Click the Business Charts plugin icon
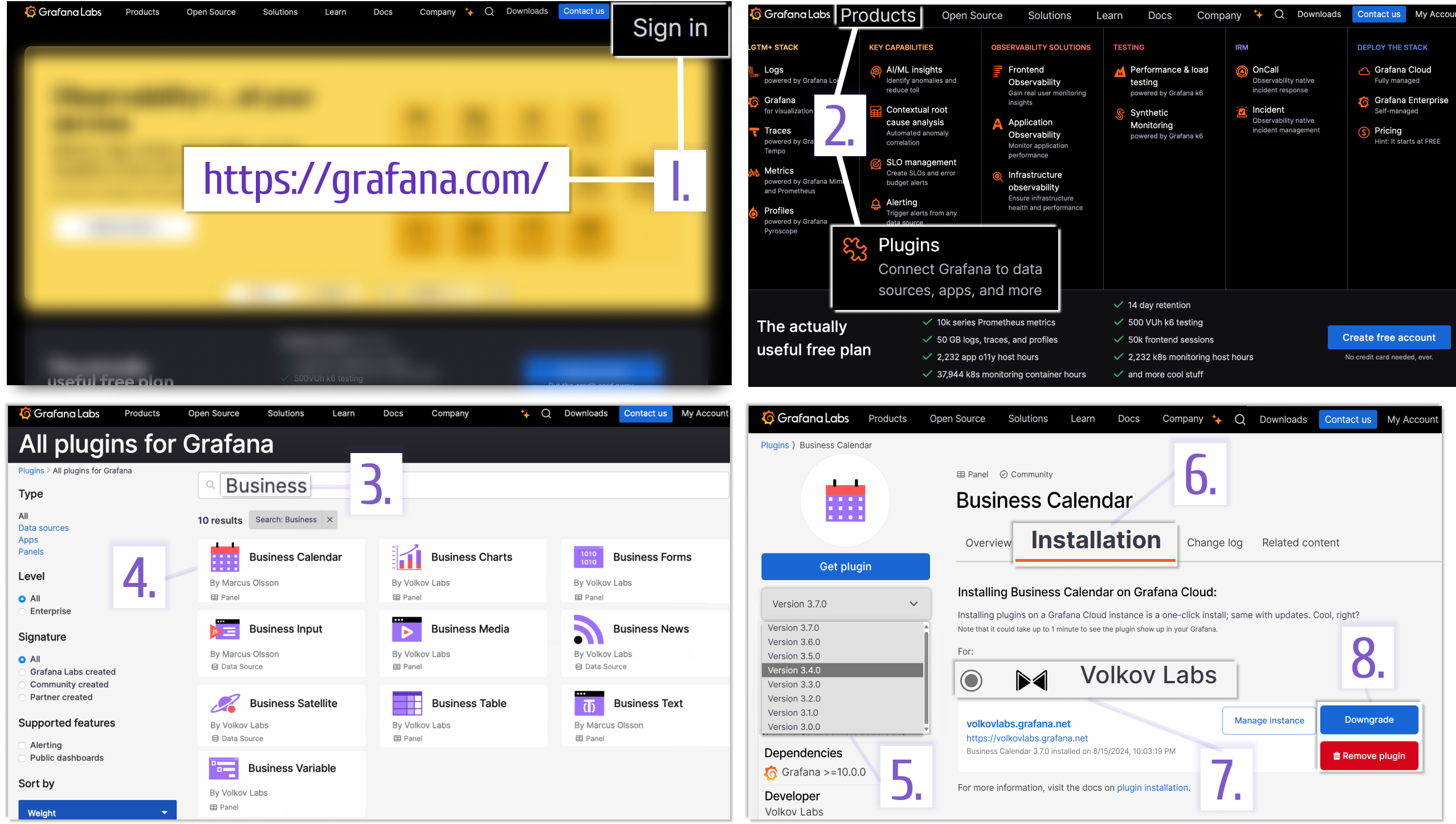The height and width of the screenshot is (824, 1456). point(404,557)
